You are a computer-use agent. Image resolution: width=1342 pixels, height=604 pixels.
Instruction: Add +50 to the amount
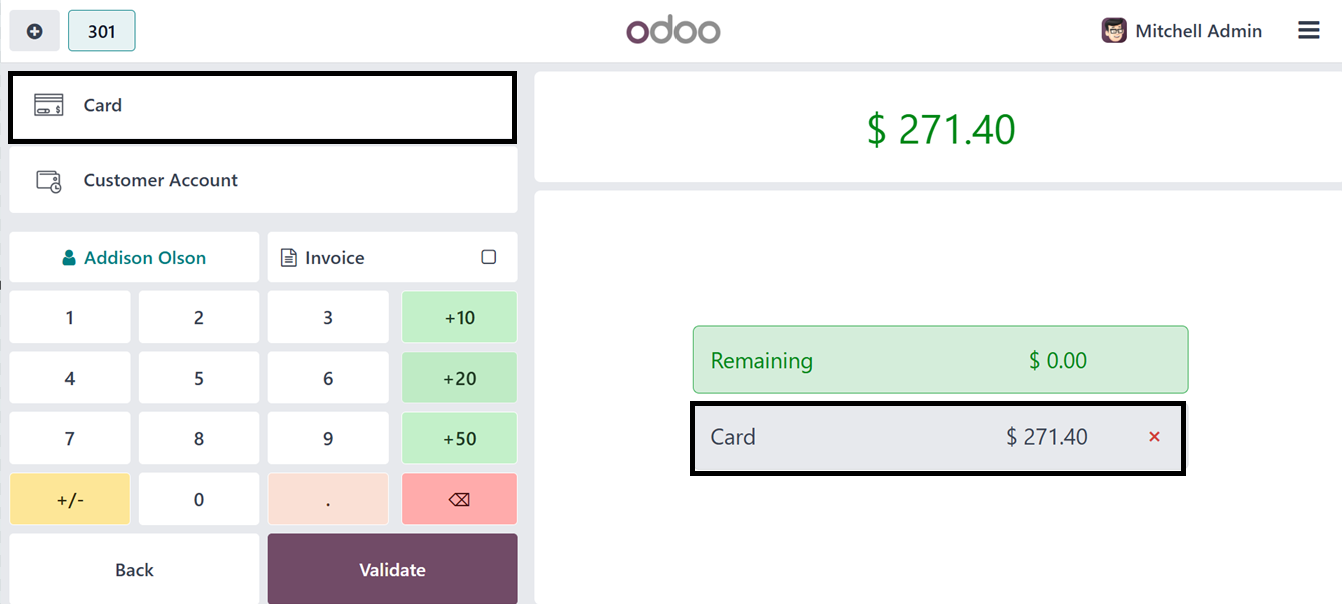459,438
